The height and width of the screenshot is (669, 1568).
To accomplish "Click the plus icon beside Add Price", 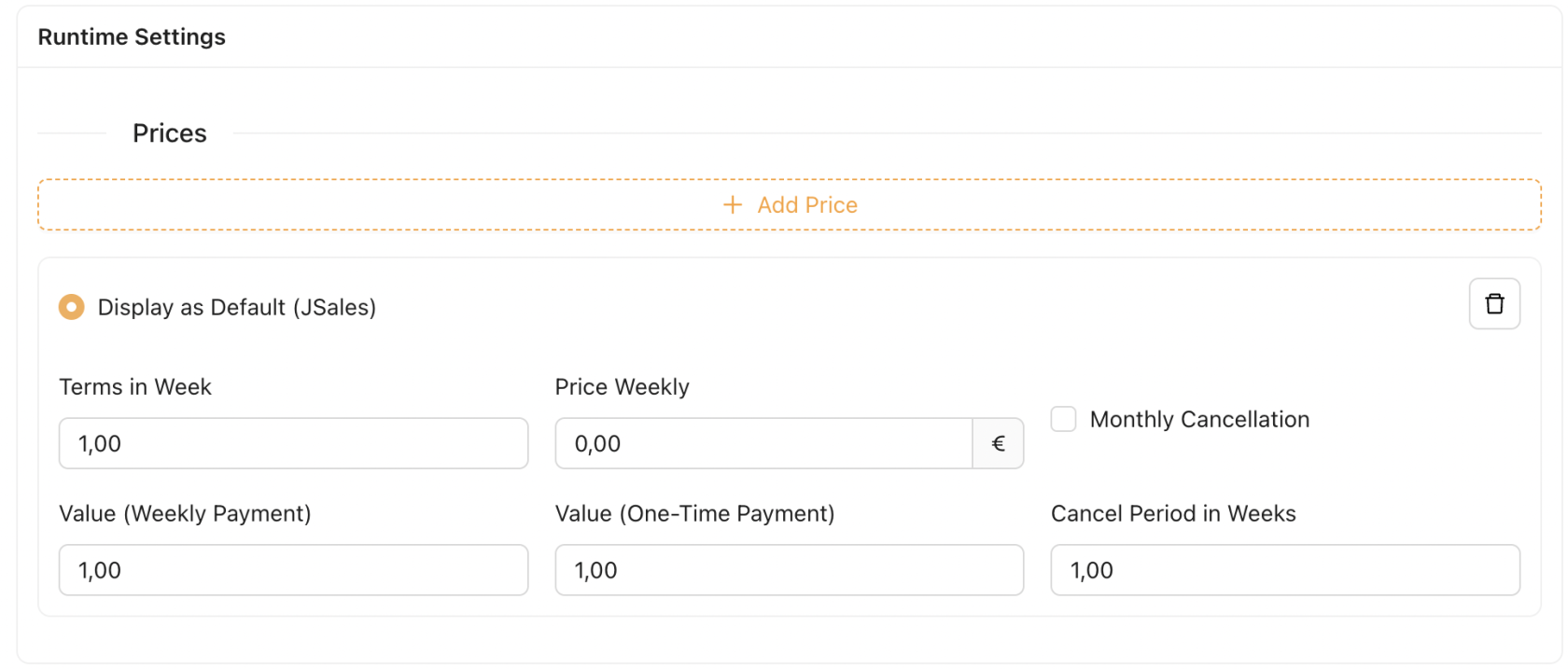I will [x=733, y=205].
